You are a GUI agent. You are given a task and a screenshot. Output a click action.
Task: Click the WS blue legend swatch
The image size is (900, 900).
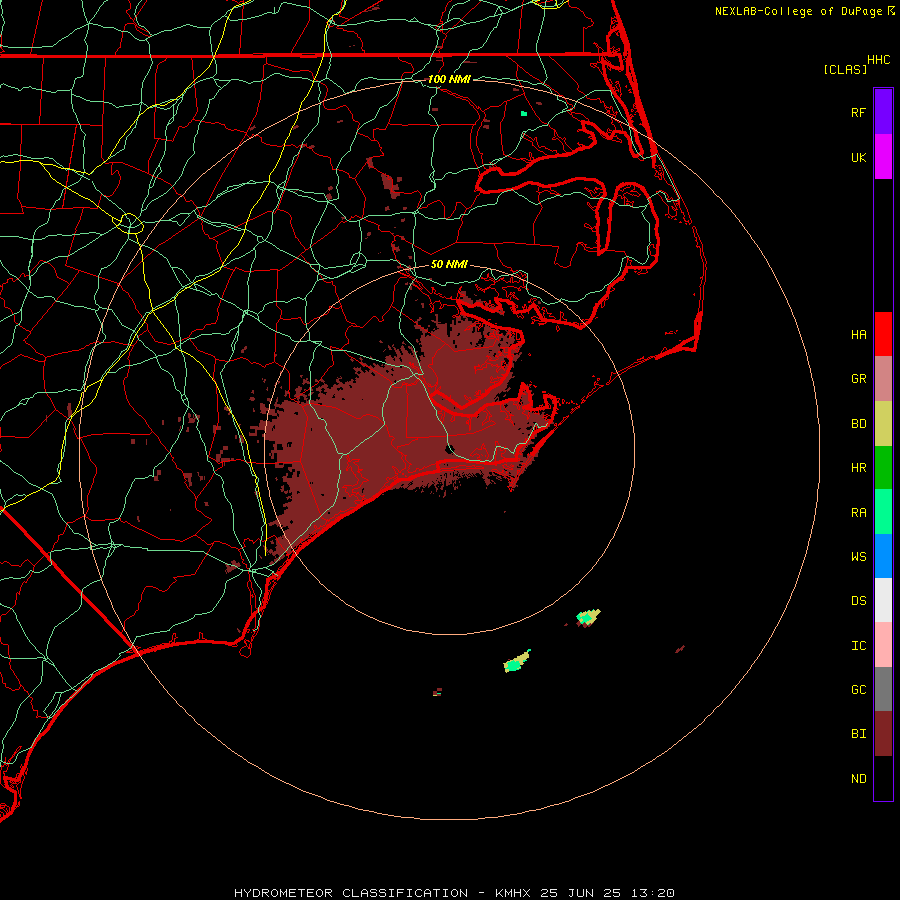883,556
